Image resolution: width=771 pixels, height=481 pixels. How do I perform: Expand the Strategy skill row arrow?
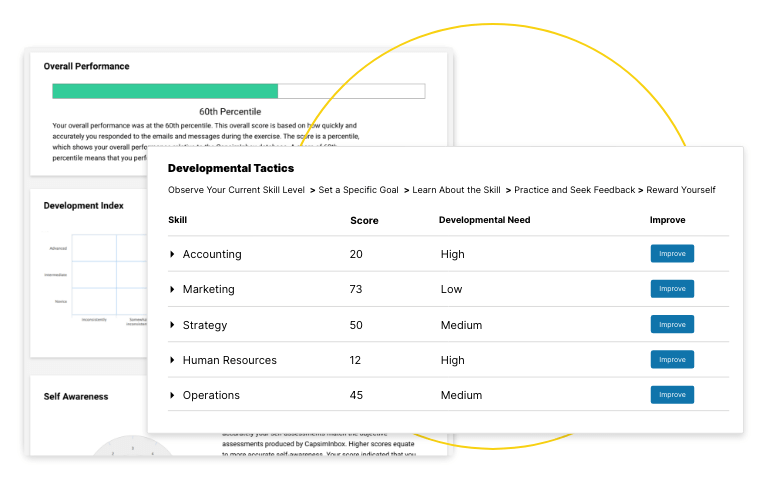(173, 326)
